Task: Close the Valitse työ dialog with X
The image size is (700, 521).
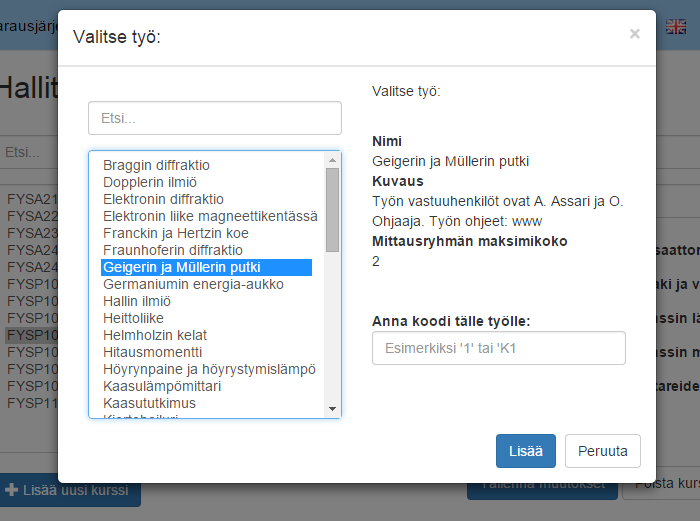Action: (634, 34)
